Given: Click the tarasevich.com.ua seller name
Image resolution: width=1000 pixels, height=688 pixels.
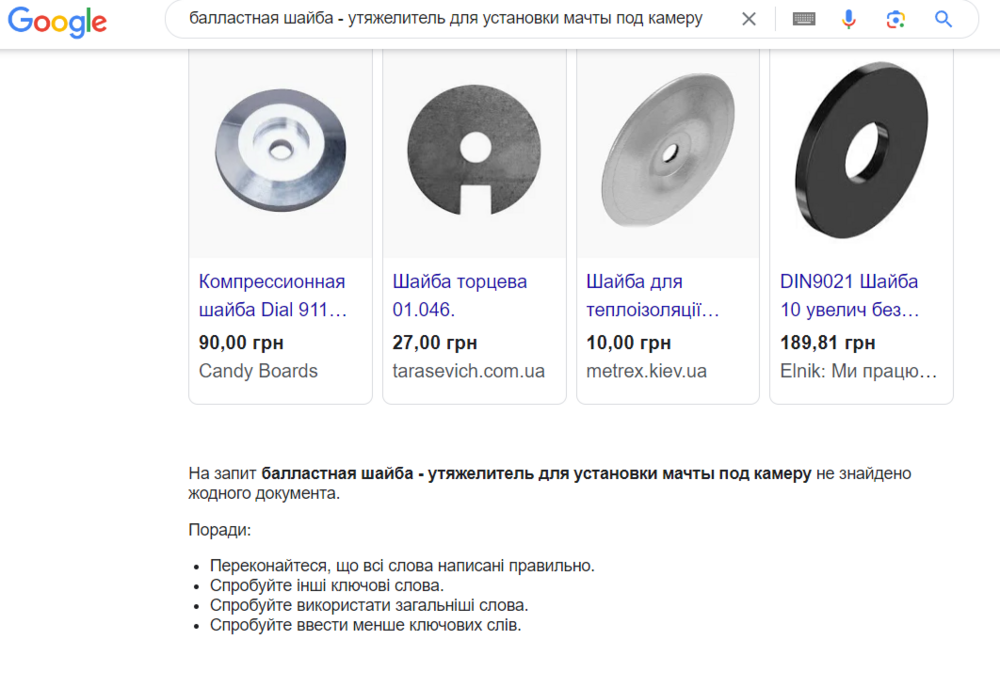Looking at the screenshot, I should (x=469, y=371).
